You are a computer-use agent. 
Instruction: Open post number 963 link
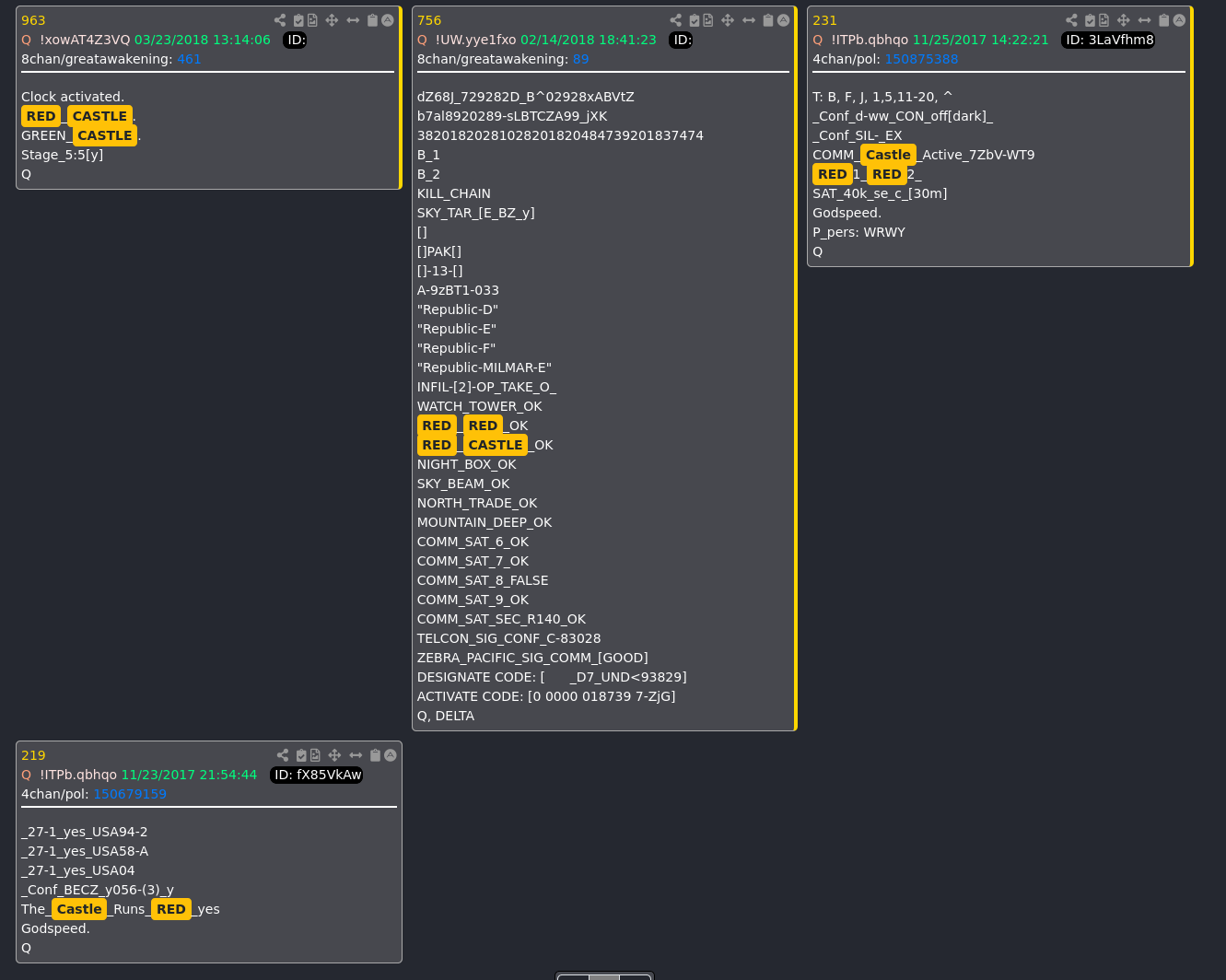tap(33, 20)
